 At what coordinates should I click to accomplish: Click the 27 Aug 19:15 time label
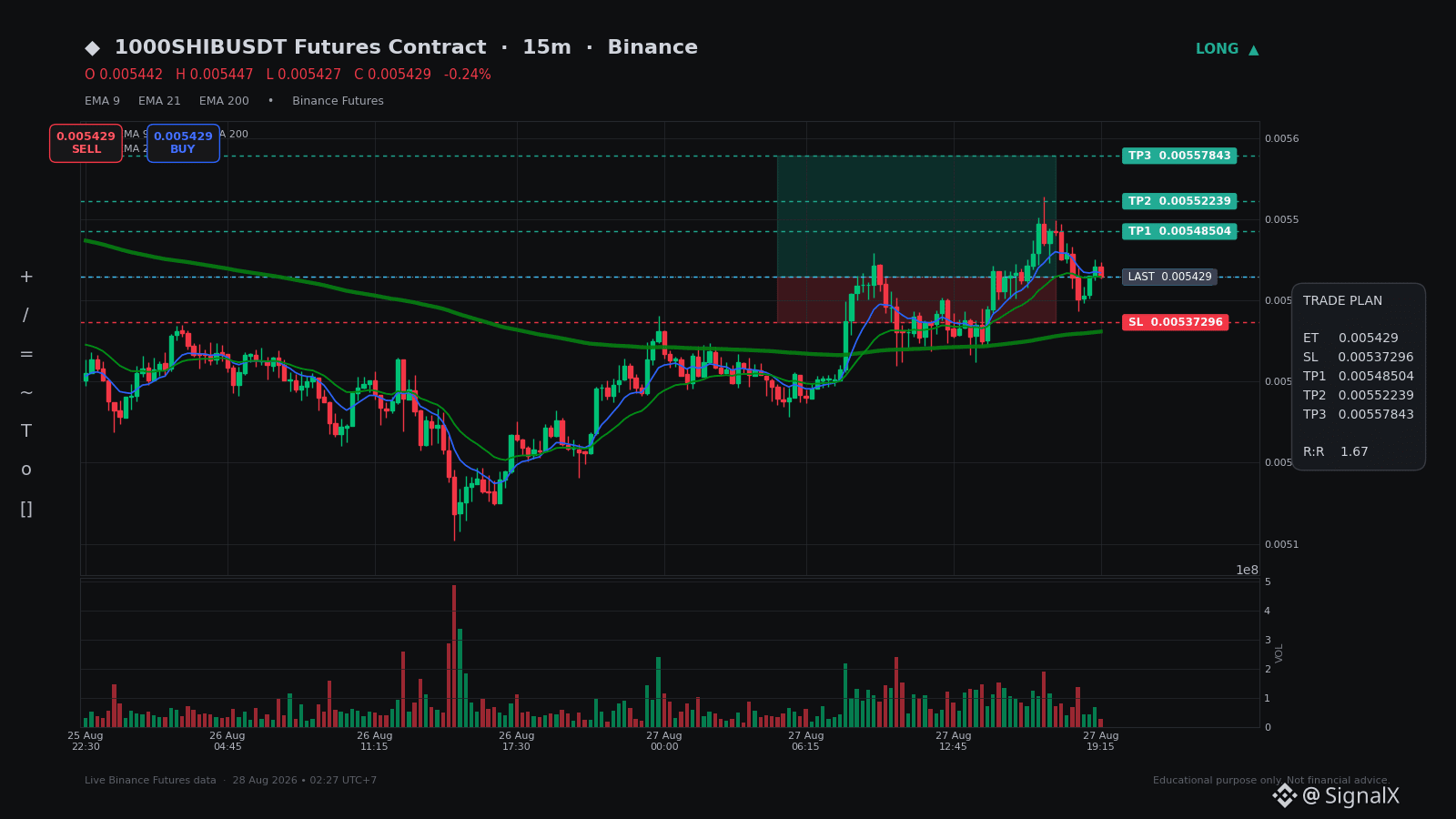1101,741
